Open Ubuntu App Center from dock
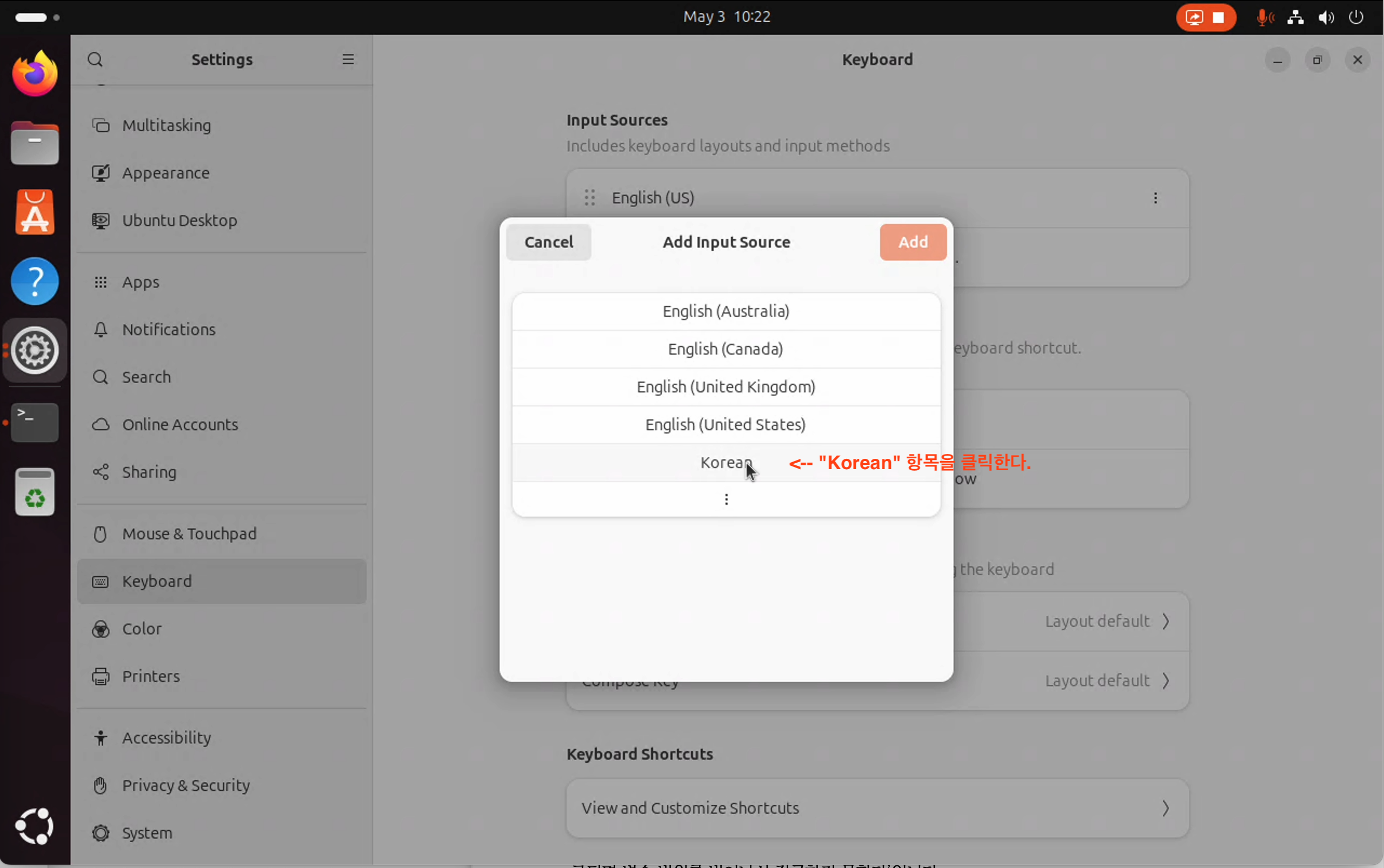The width and height of the screenshot is (1384, 868). (35, 212)
